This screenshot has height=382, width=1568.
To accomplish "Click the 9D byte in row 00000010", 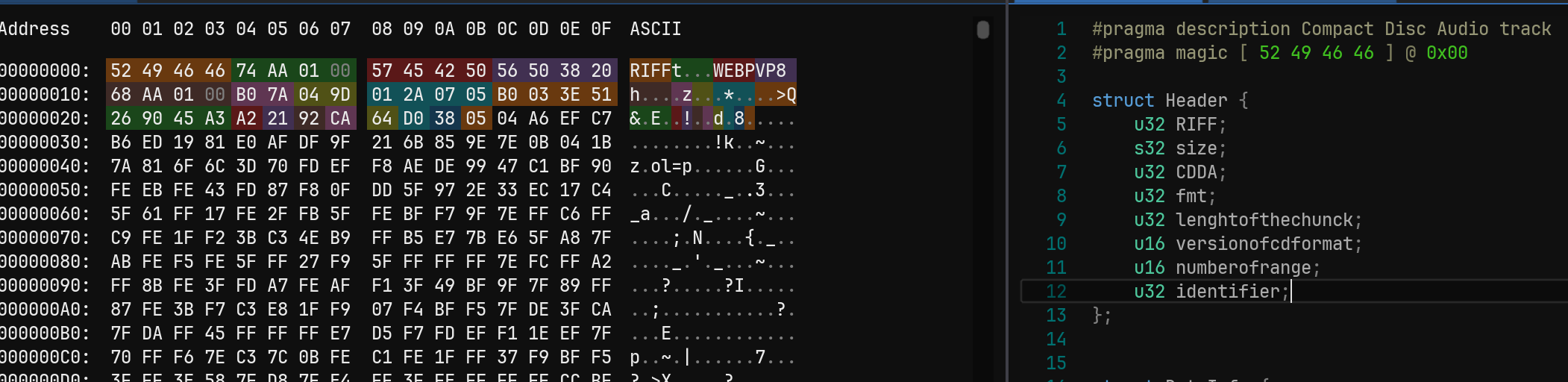I will [x=340, y=94].
